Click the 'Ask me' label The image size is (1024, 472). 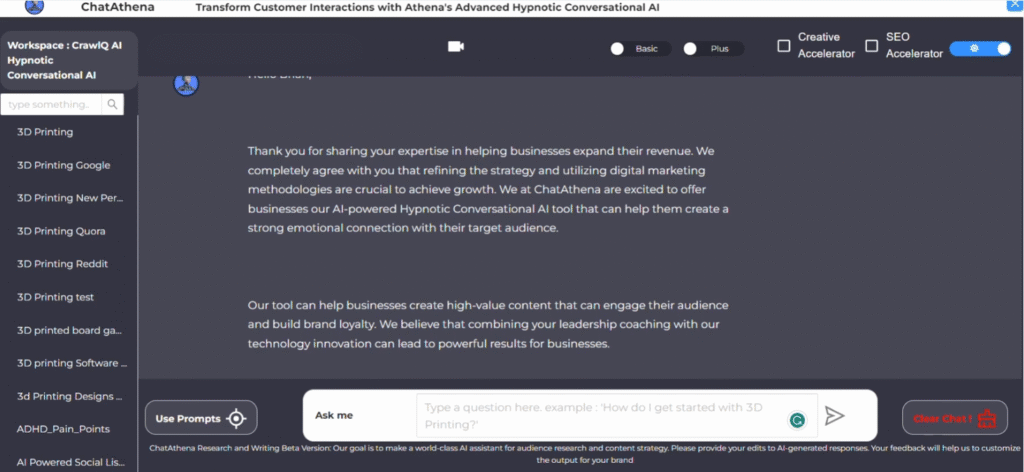[334, 415]
